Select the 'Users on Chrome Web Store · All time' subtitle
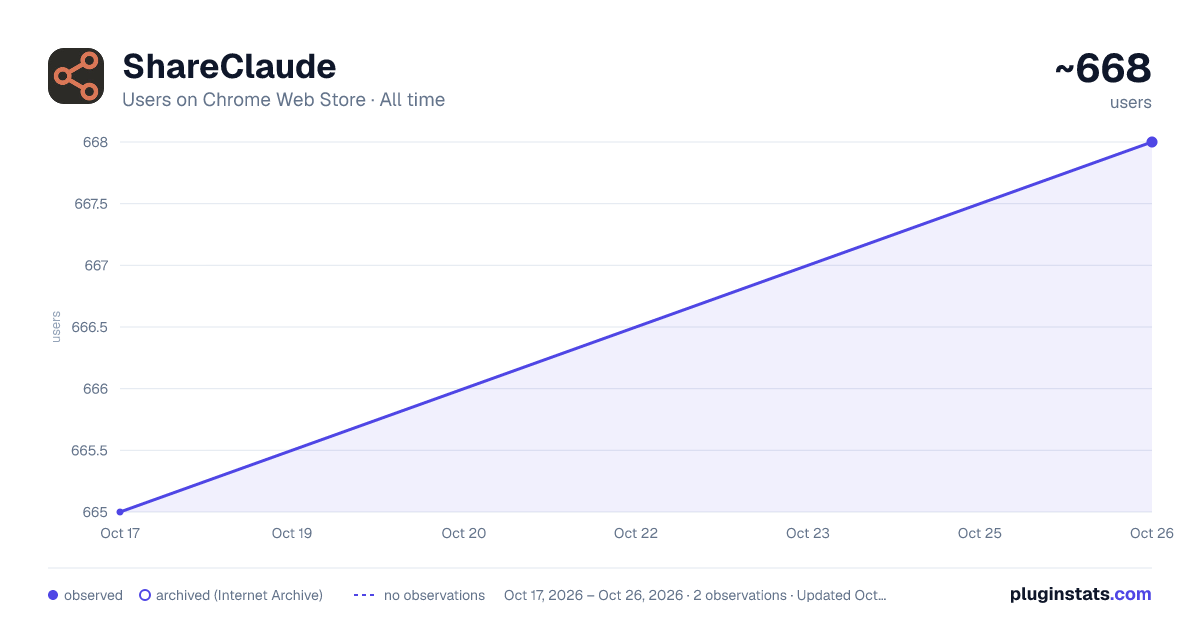This screenshot has height=630, width=1200. click(283, 100)
